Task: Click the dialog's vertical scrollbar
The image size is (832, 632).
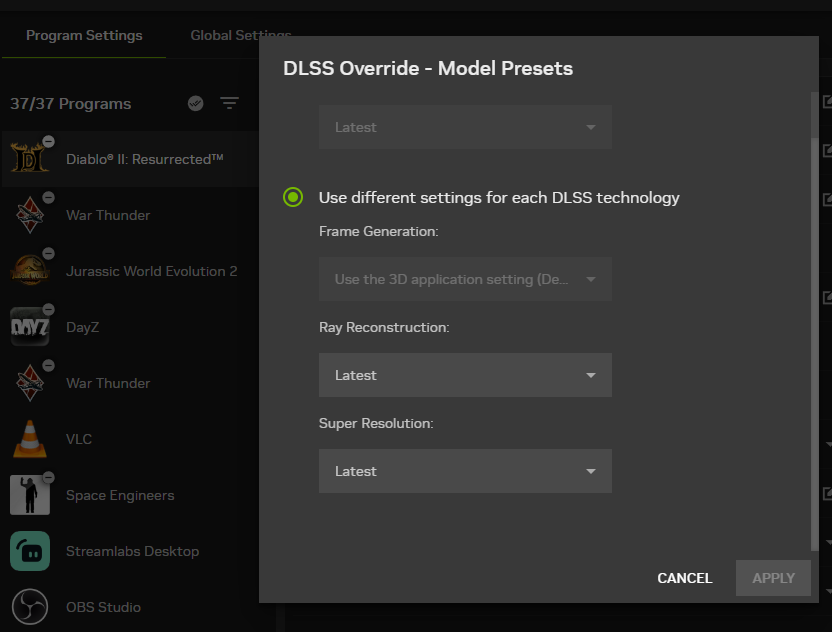Action: pos(813,320)
